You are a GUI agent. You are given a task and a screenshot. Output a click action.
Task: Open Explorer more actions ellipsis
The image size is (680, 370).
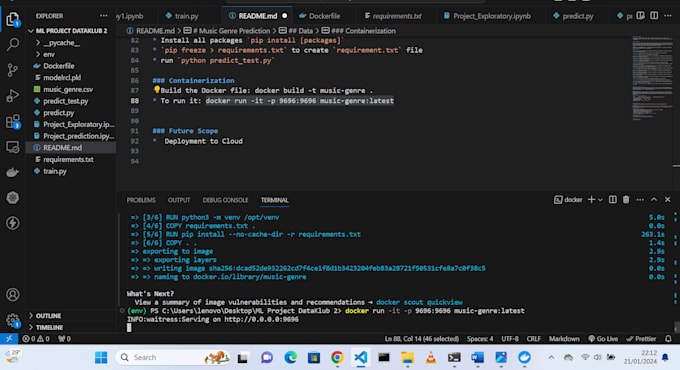pyautogui.click(x=103, y=16)
